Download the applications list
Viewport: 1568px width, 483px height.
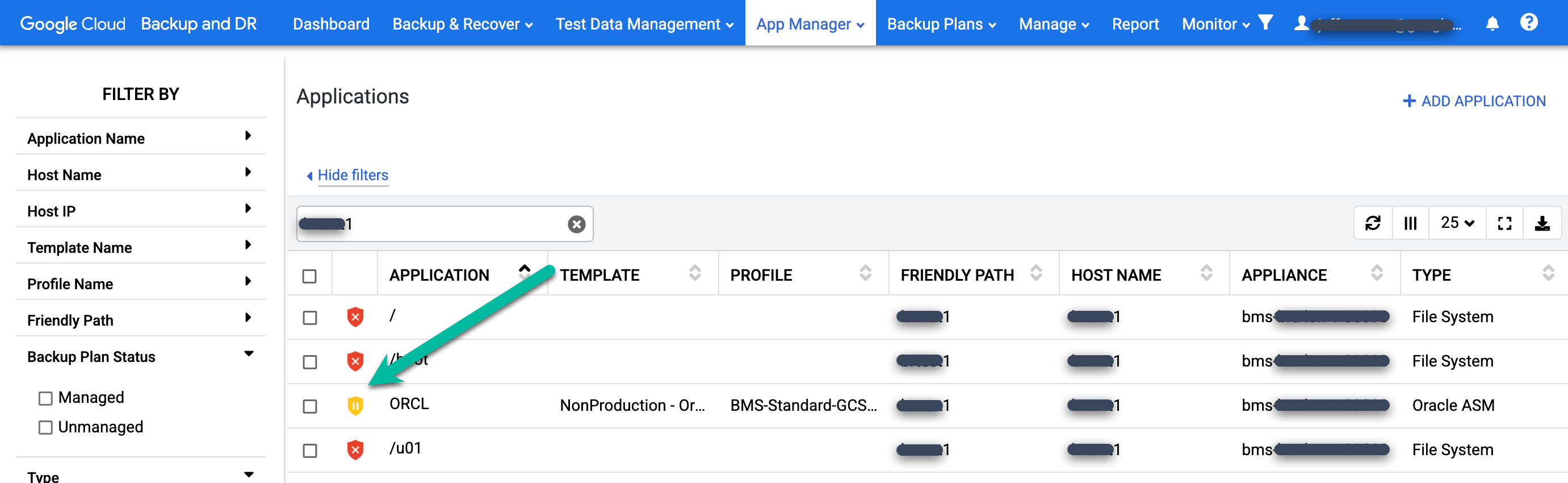pos(1542,223)
